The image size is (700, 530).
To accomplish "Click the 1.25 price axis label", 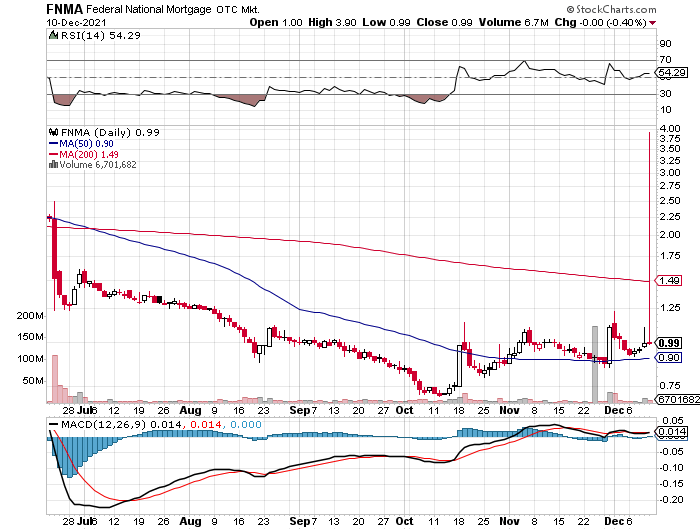I will tap(670, 308).
